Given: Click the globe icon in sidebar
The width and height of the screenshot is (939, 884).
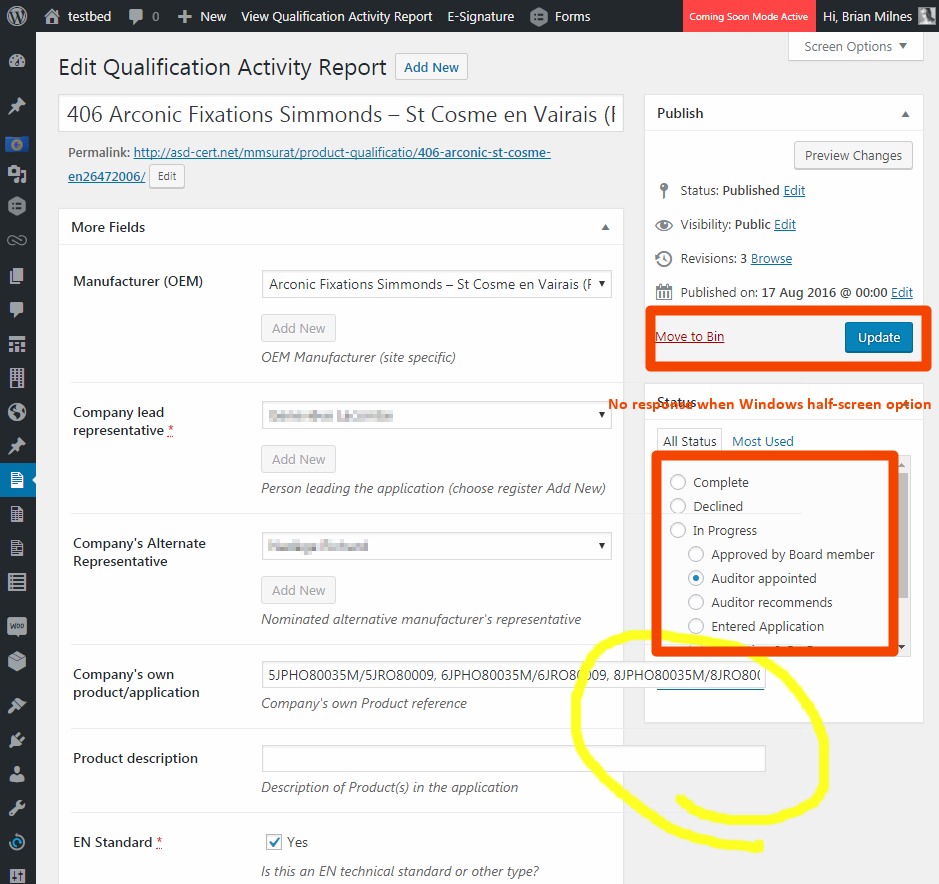Looking at the screenshot, I should pos(17,412).
